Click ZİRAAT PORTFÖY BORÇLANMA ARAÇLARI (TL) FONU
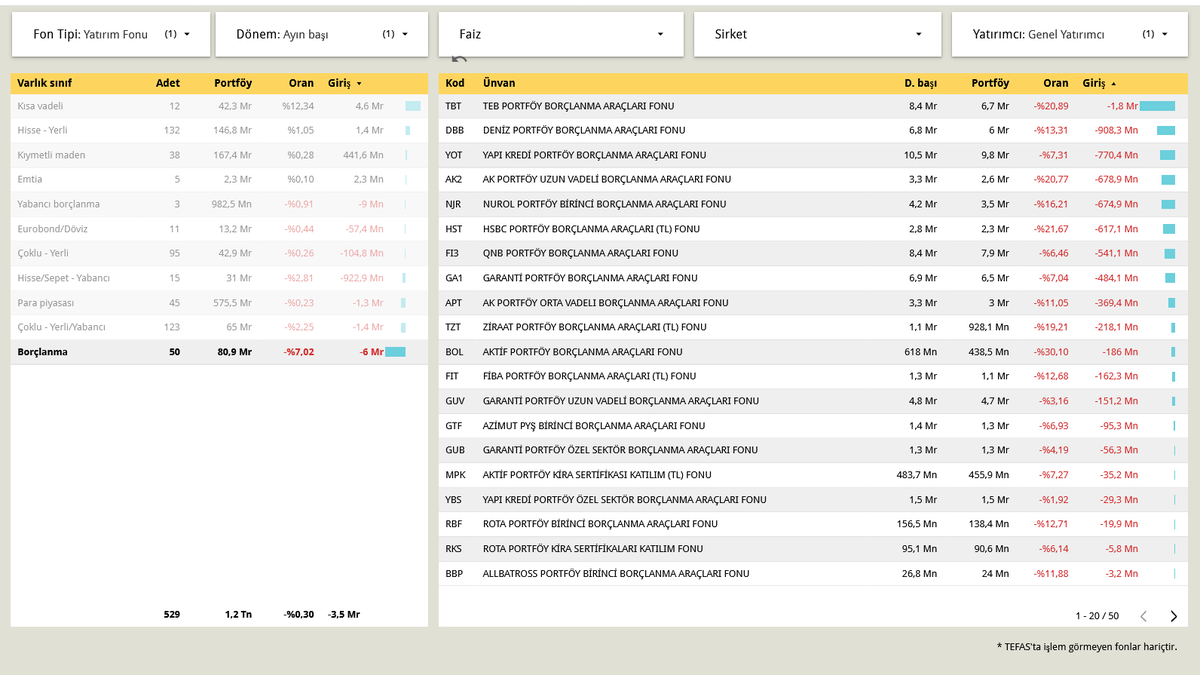Viewport: 1200px width, 675px height. click(594, 327)
